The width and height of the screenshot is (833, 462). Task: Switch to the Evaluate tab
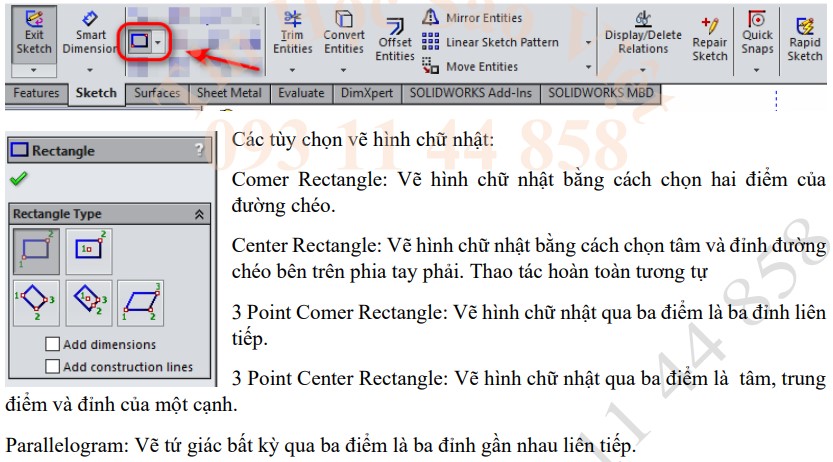pyautogui.click(x=301, y=93)
